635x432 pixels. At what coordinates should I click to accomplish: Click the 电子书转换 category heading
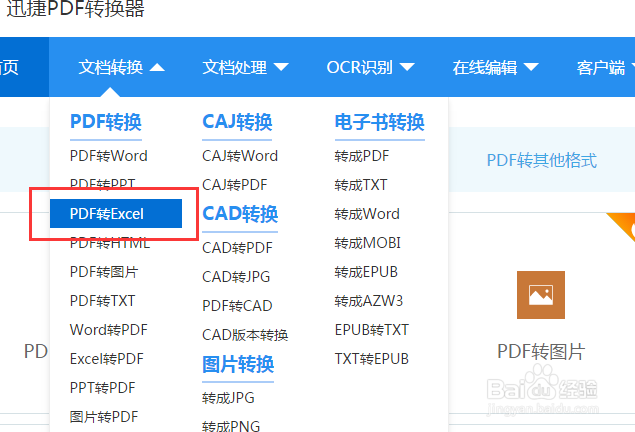(x=379, y=122)
